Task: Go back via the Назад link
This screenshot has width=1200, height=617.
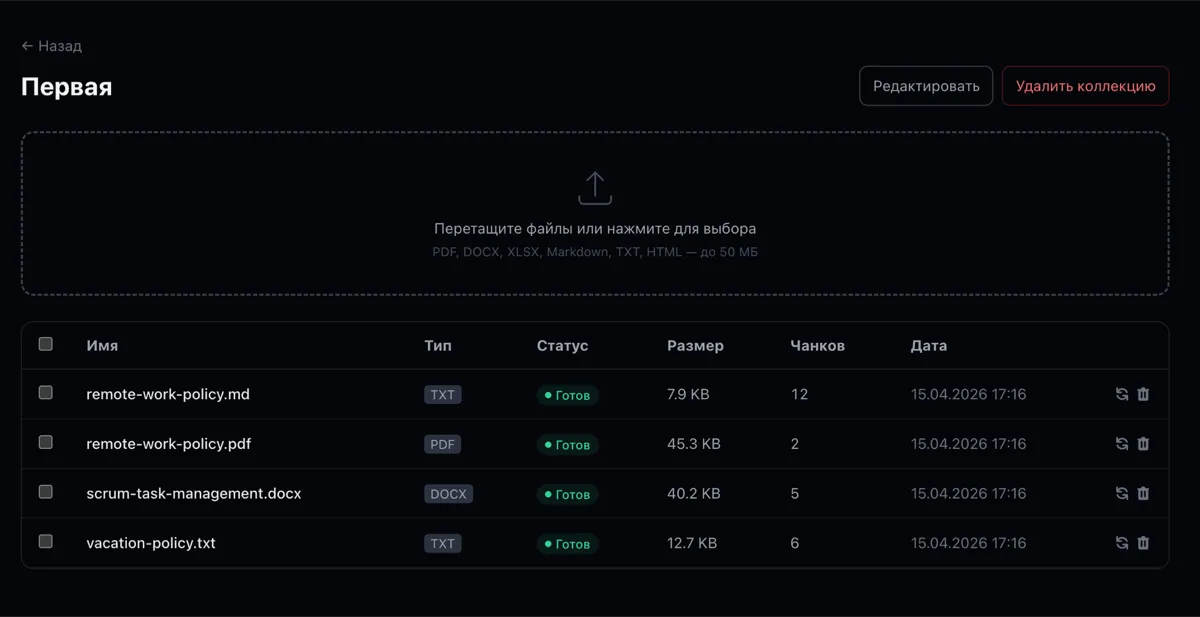Action: pos(52,46)
